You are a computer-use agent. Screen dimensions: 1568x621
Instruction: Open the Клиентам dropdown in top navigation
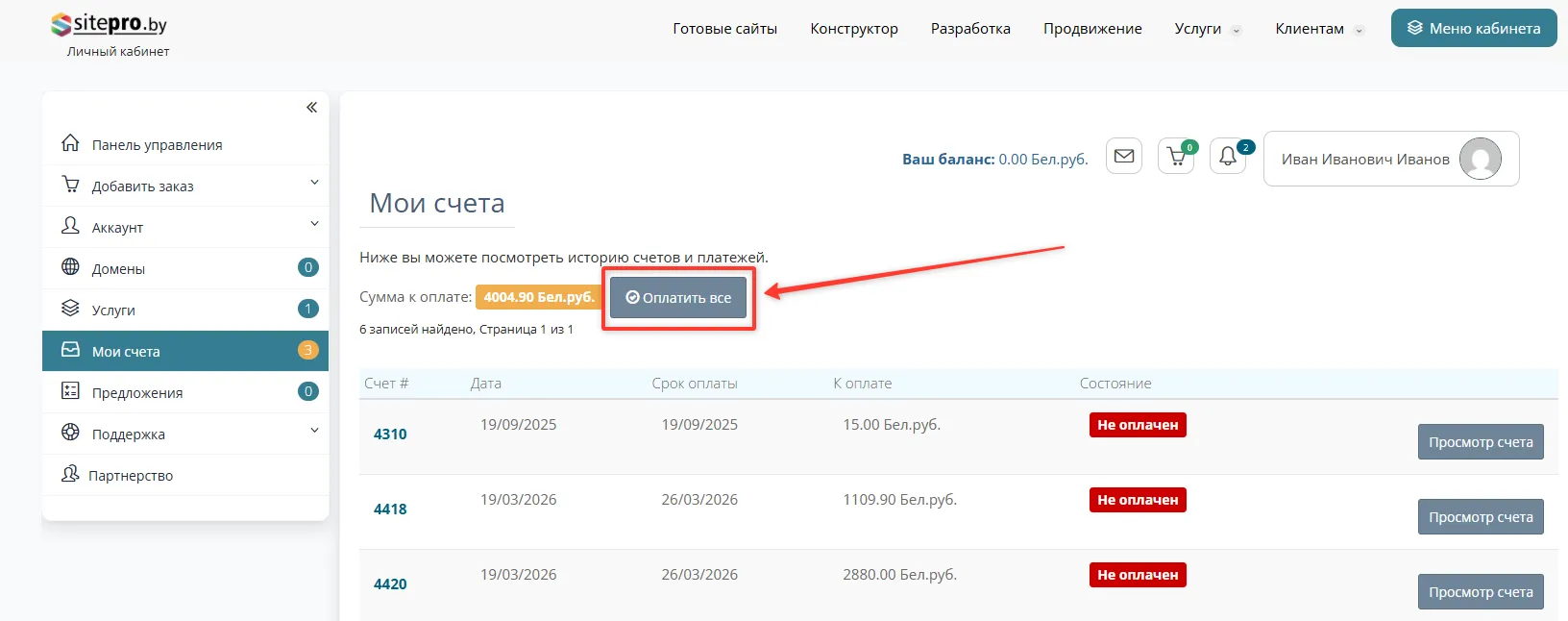click(1318, 29)
